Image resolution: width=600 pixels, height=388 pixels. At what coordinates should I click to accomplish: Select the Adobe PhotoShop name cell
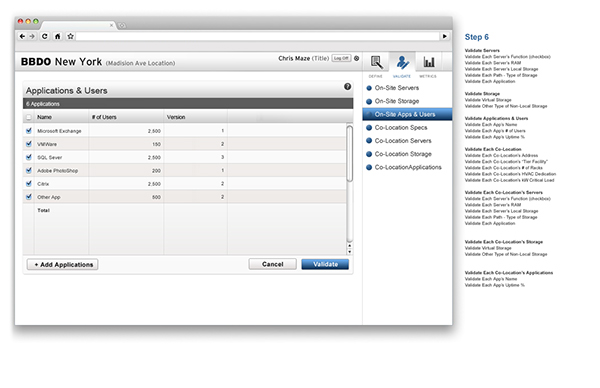coord(57,171)
